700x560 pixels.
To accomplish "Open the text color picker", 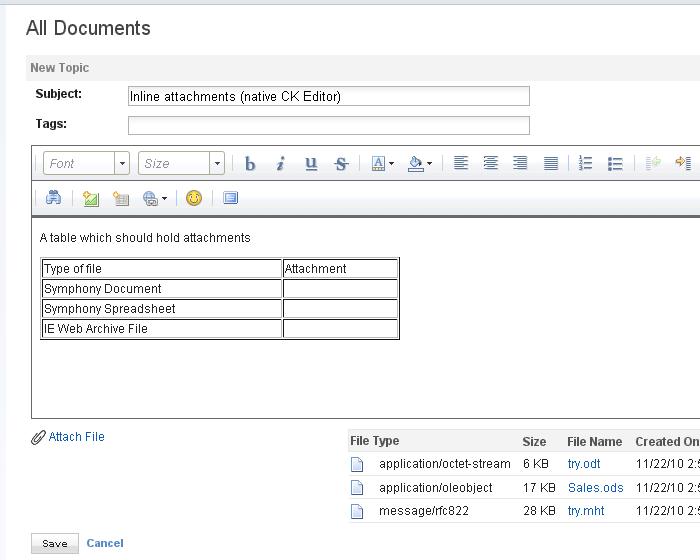I will (x=382, y=164).
